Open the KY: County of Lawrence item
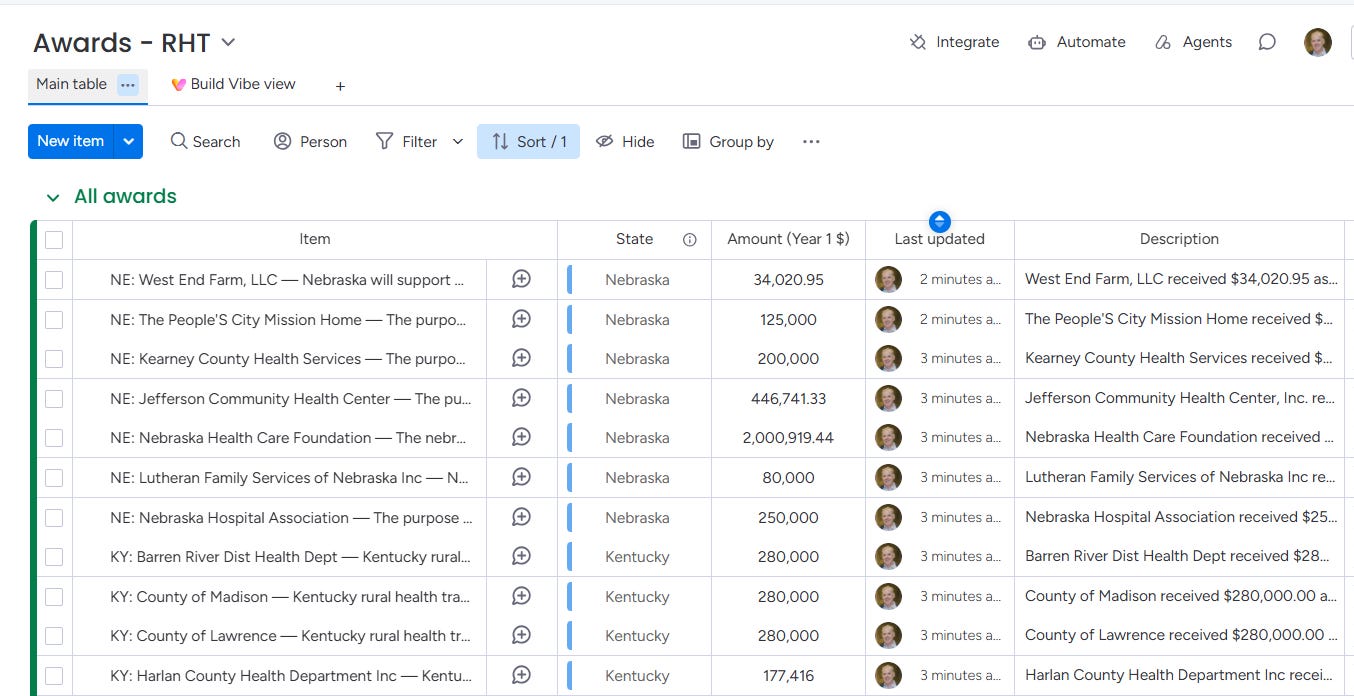The height and width of the screenshot is (696, 1354). [x=290, y=636]
